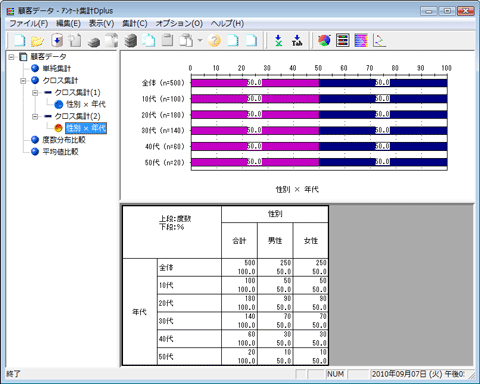Click the blue sphere icon beside 度数分布比較
Image resolution: width=480 pixels, height=384 pixels.
click(x=35, y=140)
